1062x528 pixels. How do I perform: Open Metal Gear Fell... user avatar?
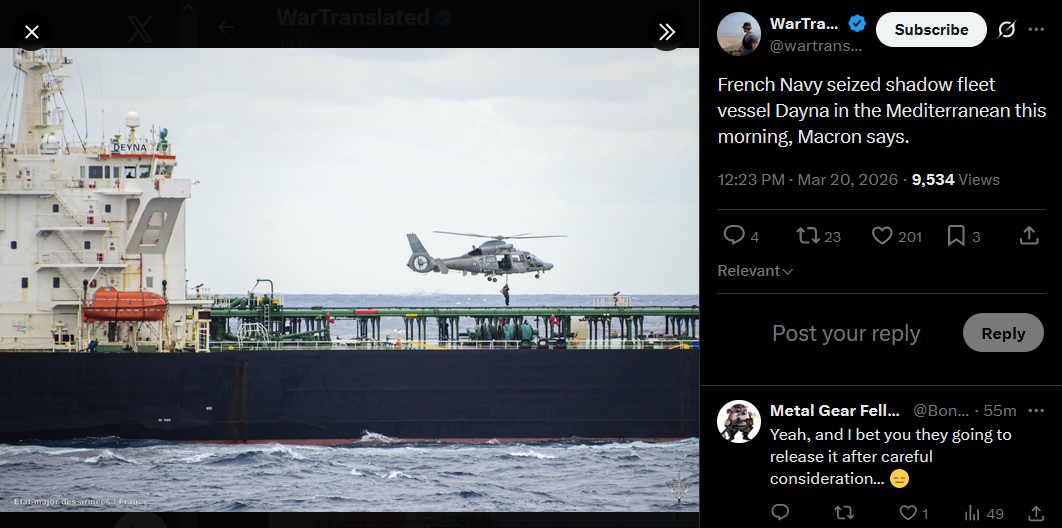coord(739,421)
